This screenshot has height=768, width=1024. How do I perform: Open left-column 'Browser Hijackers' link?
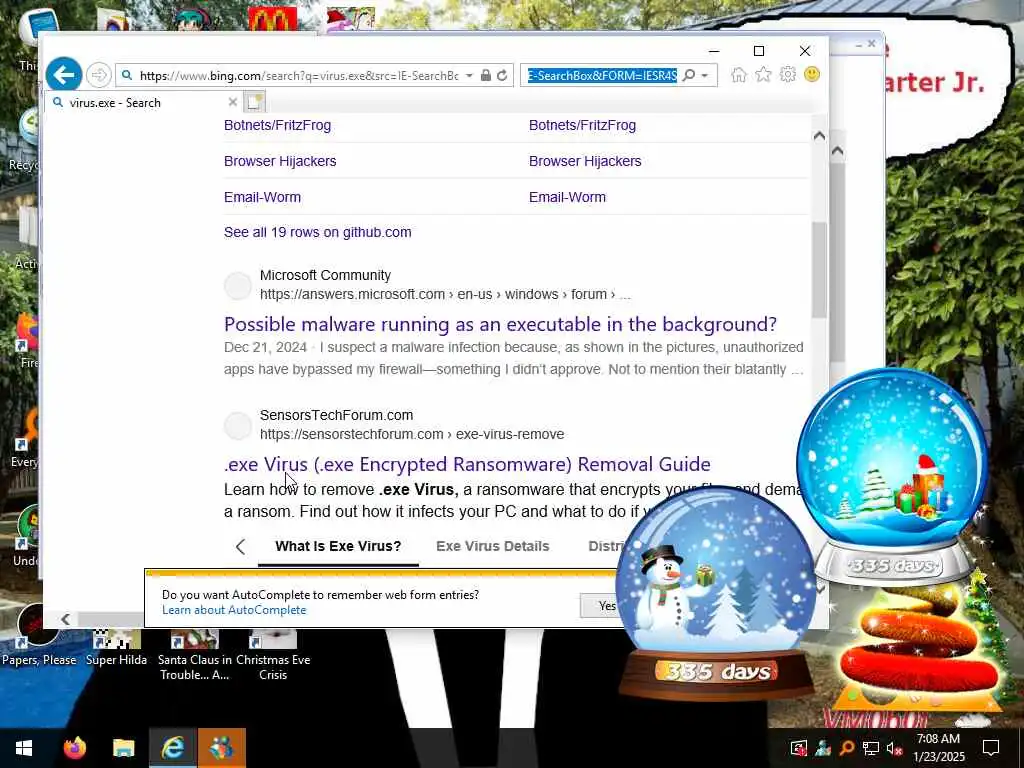pos(280,161)
